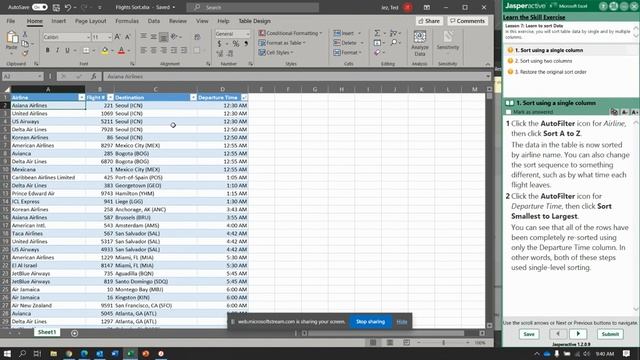The width and height of the screenshot is (640, 360).
Task: Add a new sheet with plus icon
Action: pos(74,333)
